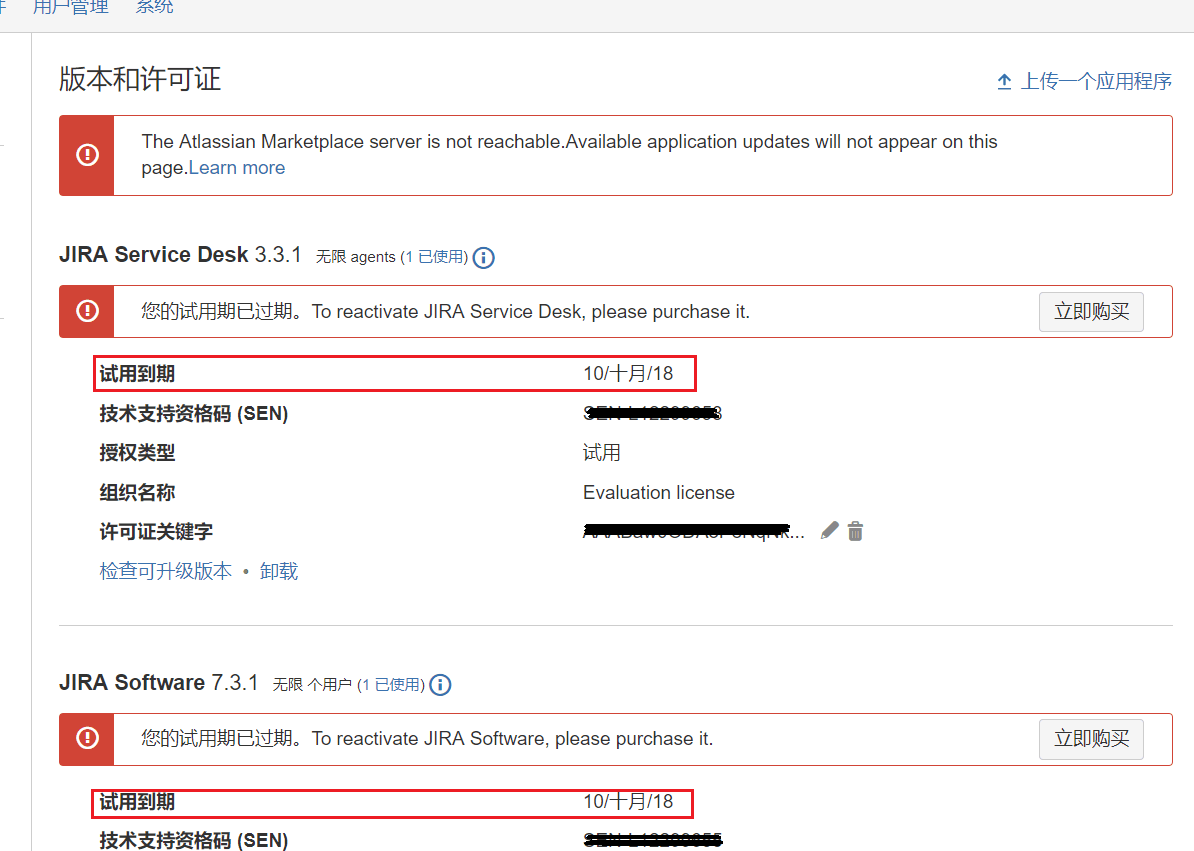Select 试用到期 label under JIRA Service Desk

point(137,374)
